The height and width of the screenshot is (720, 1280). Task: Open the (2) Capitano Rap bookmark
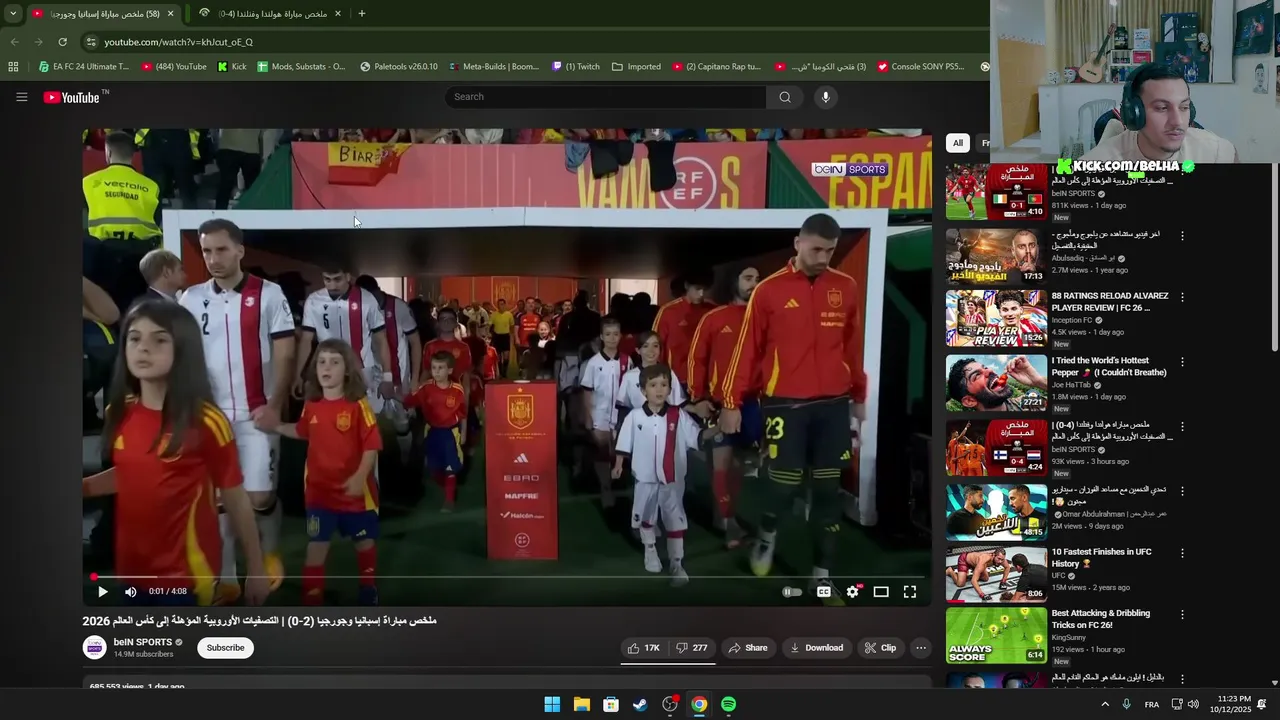pyautogui.click(x=716, y=67)
